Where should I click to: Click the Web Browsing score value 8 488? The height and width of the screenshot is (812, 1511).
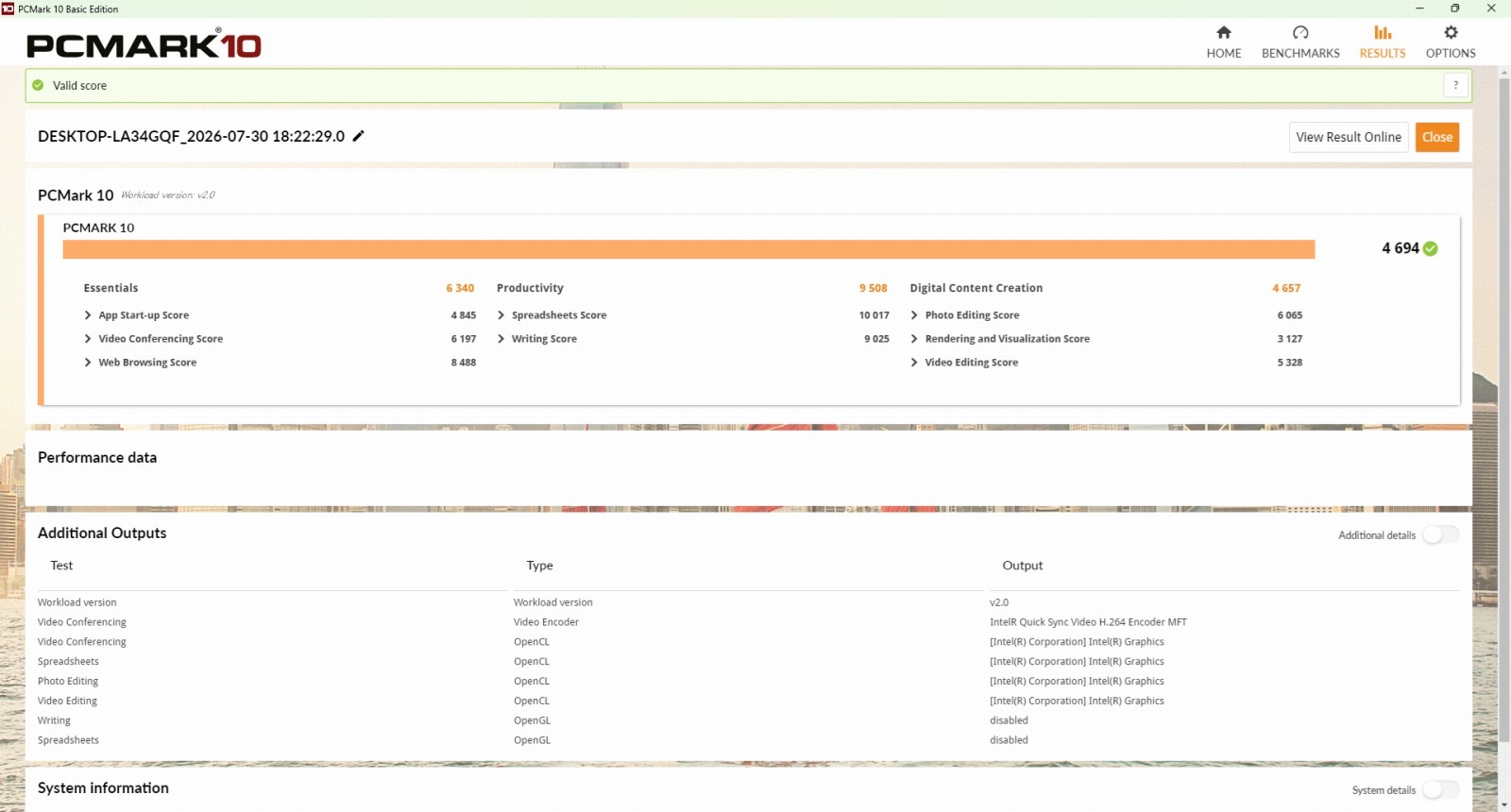point(463,363)
